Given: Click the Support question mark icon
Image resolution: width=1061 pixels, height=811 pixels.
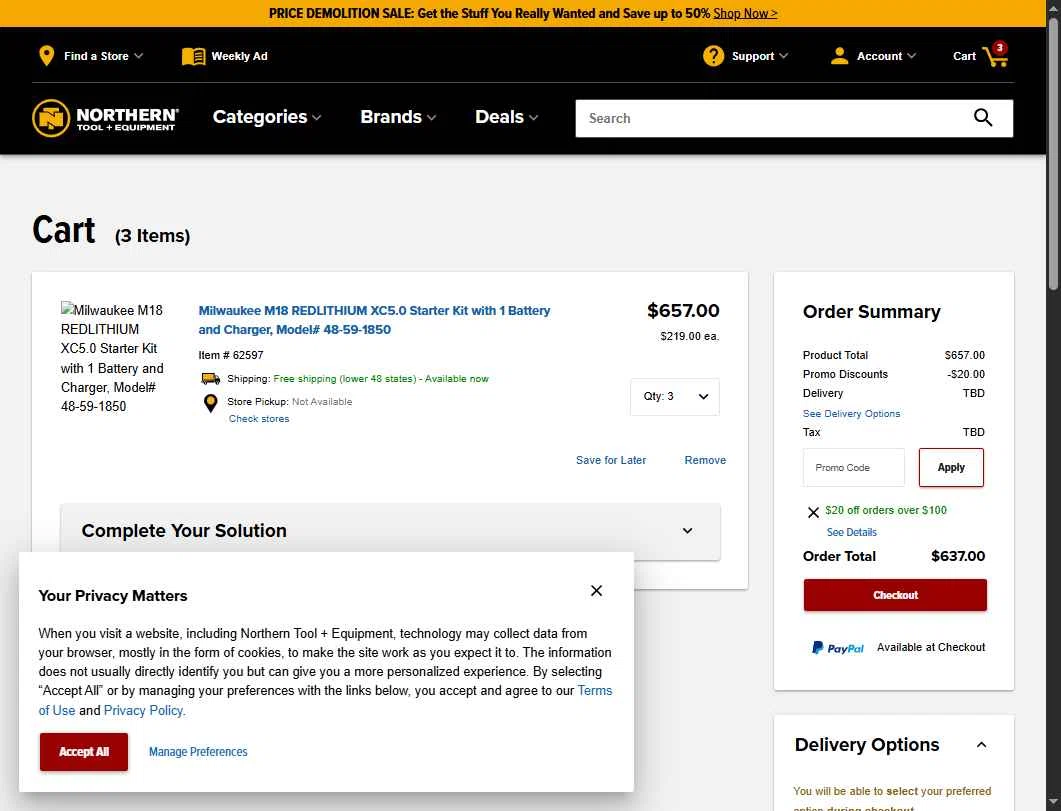Looking at the screenshot, I should pyautogui.click(x=713, y=56).
